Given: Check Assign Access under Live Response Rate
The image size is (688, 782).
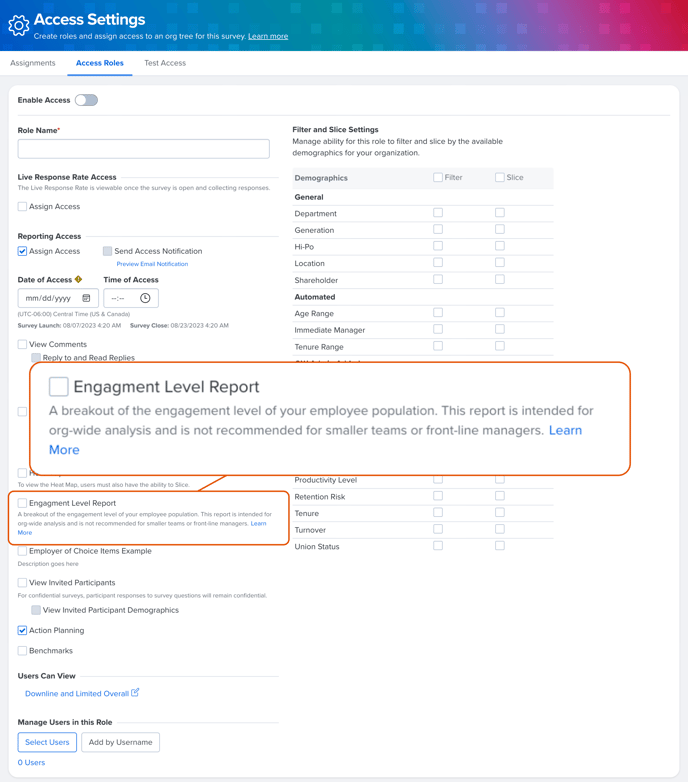Looking at the screenshot, I should [x=22, y=206].
